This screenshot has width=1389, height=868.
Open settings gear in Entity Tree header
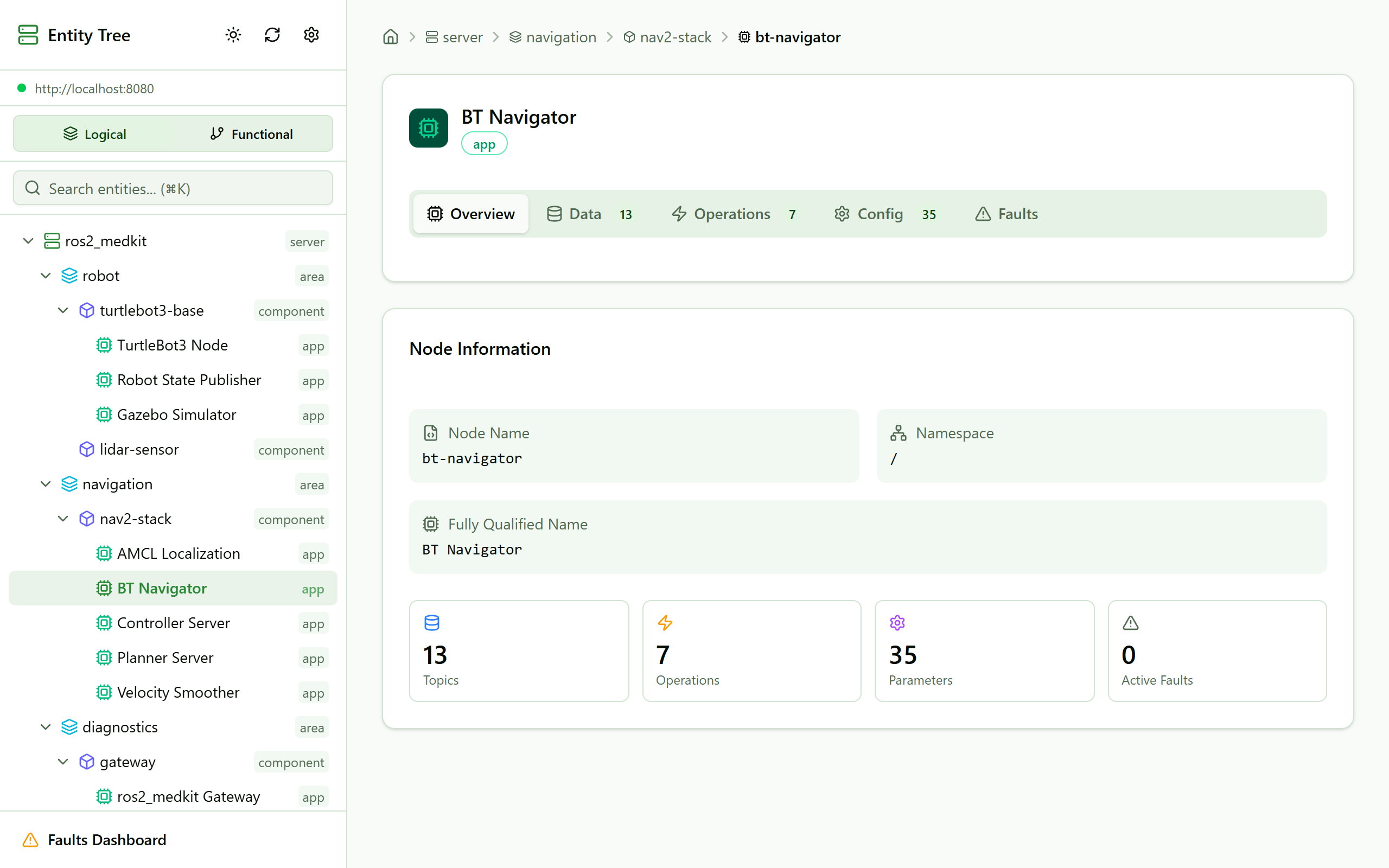click(311, 35)
